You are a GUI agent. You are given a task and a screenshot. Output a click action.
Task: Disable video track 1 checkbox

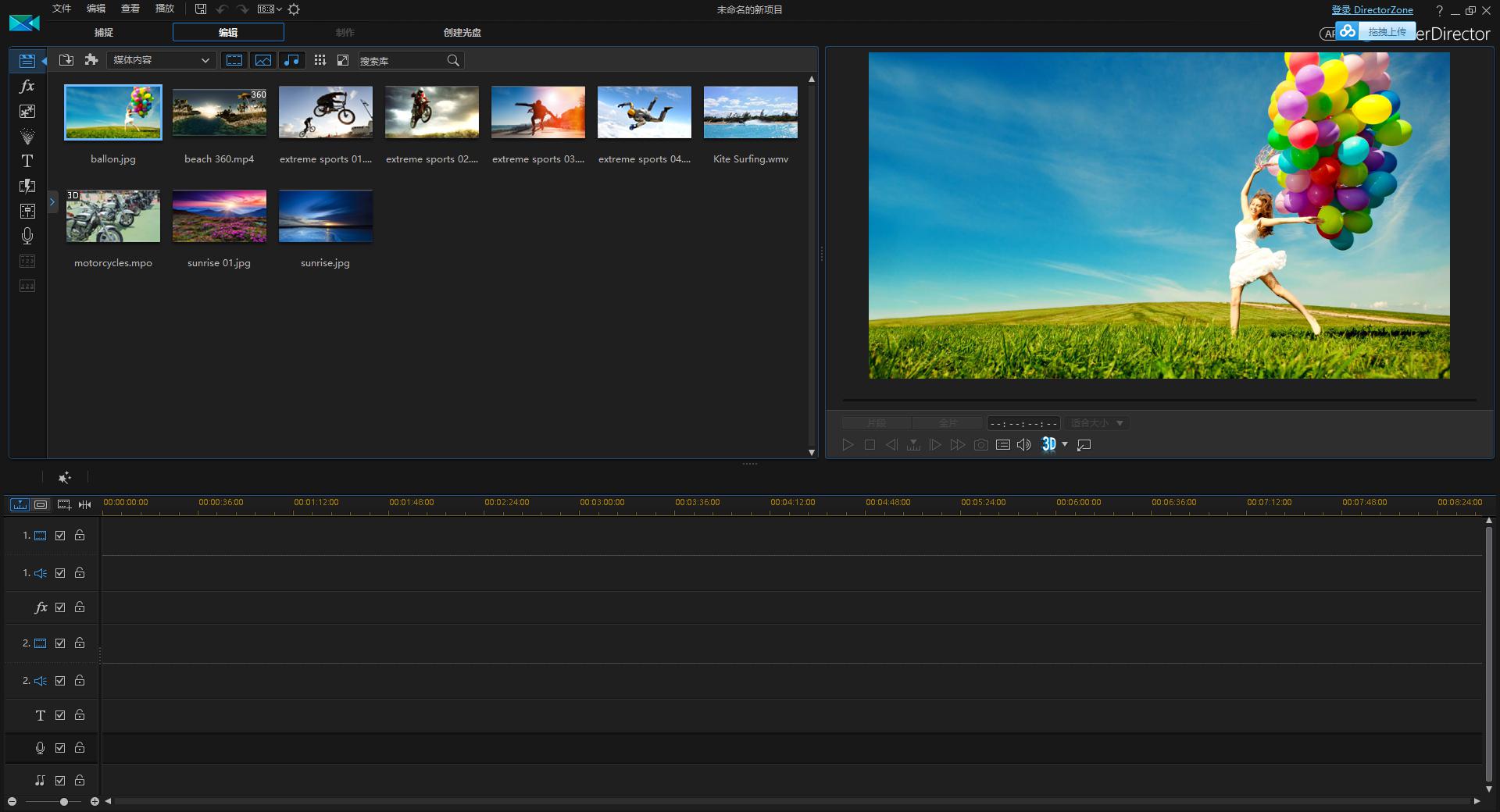60,536
